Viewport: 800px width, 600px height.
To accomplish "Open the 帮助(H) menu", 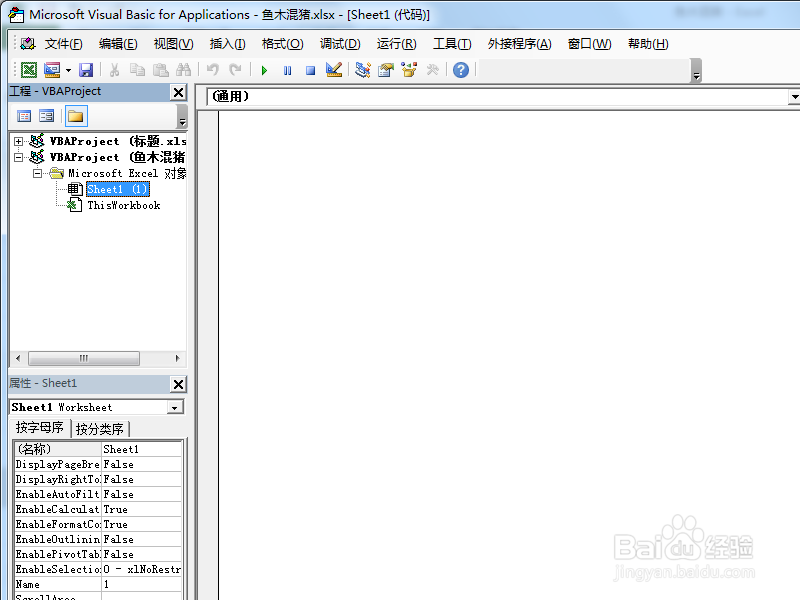I will click(648, 44).
